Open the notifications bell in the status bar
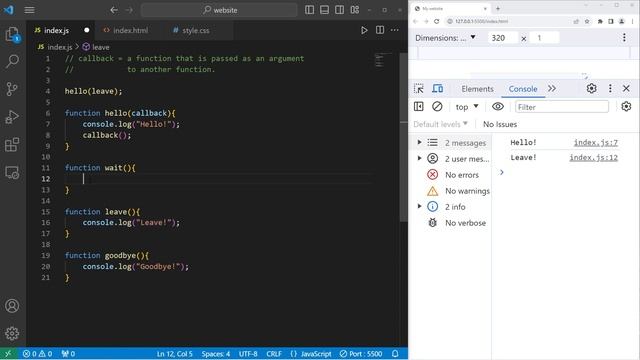Image resolution: width=640 pixels, height=360 pixels. point(395,353)
